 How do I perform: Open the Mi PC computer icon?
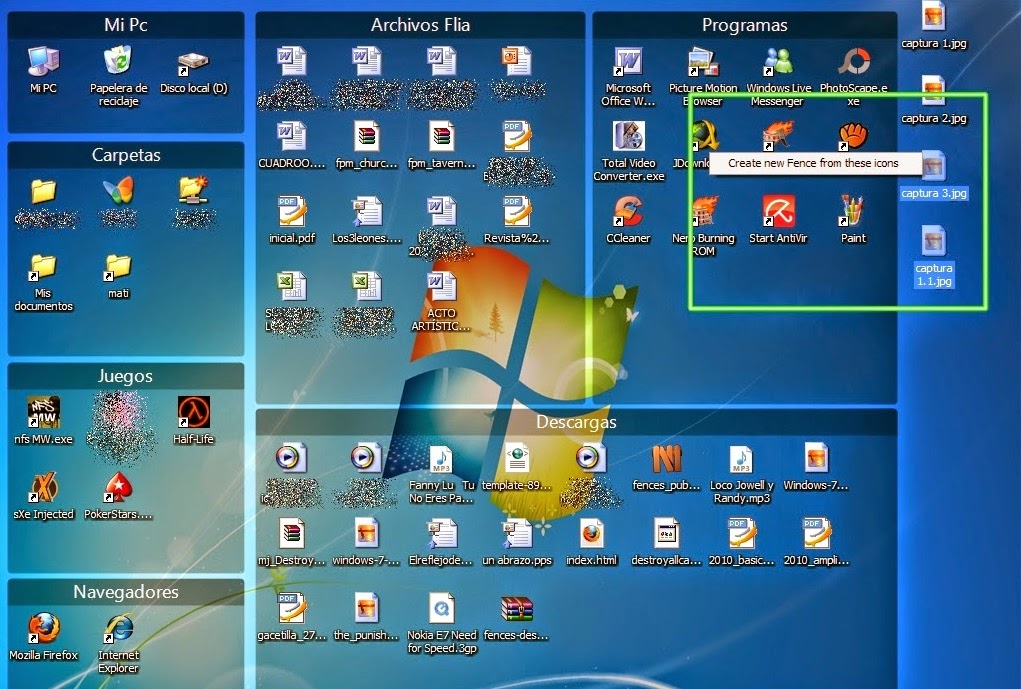click(x=44, y=63)
